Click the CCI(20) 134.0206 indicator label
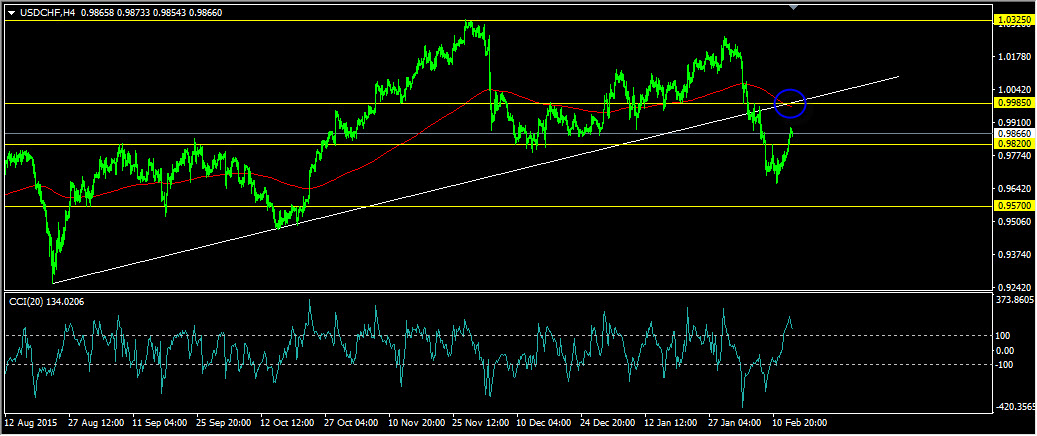 [x=46, y=302]
